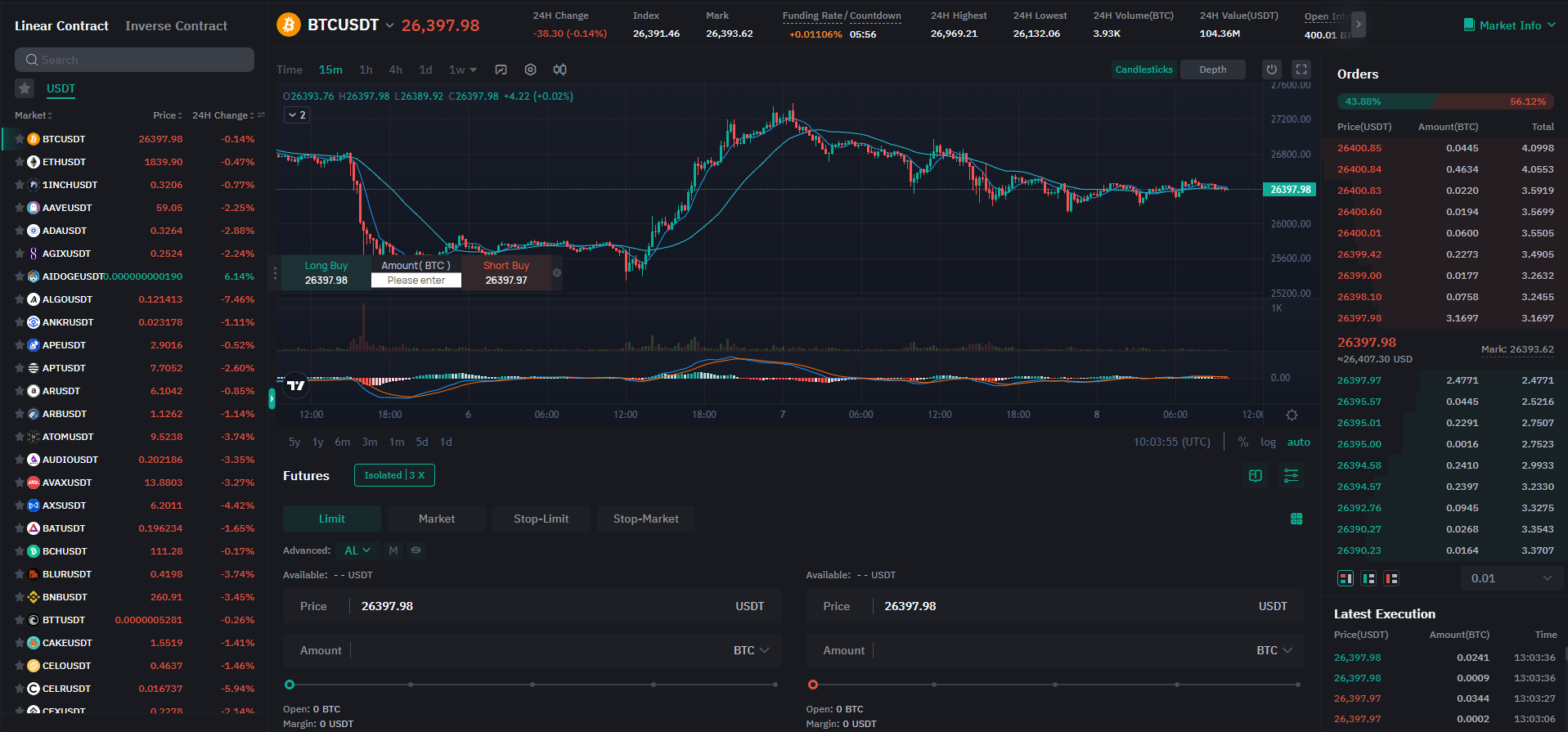The height and width of the screenshot is (732, 1568).
Task: Switch to Inverse Contract tab
Action: pos(176,25)
